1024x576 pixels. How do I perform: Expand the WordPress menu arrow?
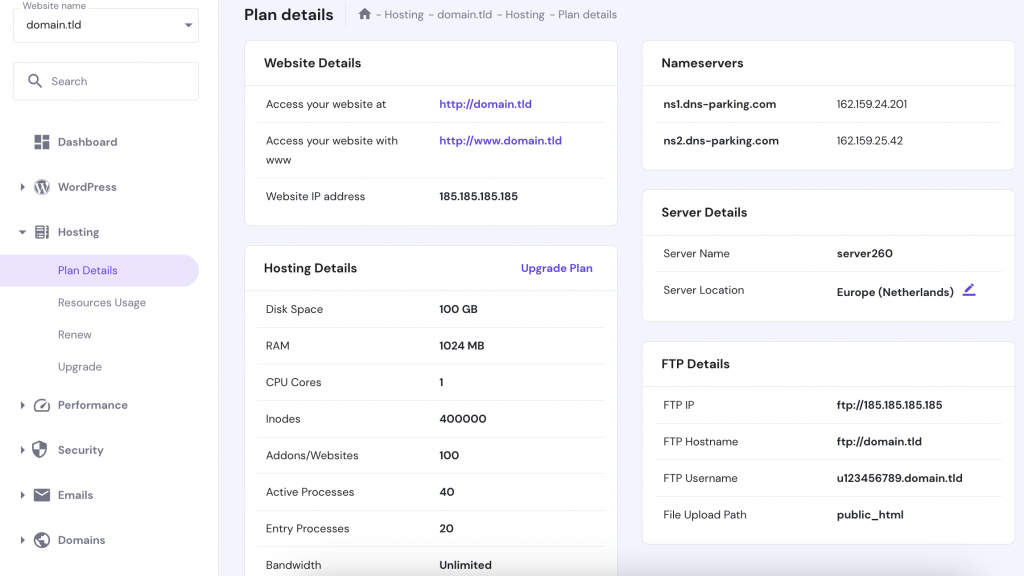pyautogui.click(x=22, y=187)
